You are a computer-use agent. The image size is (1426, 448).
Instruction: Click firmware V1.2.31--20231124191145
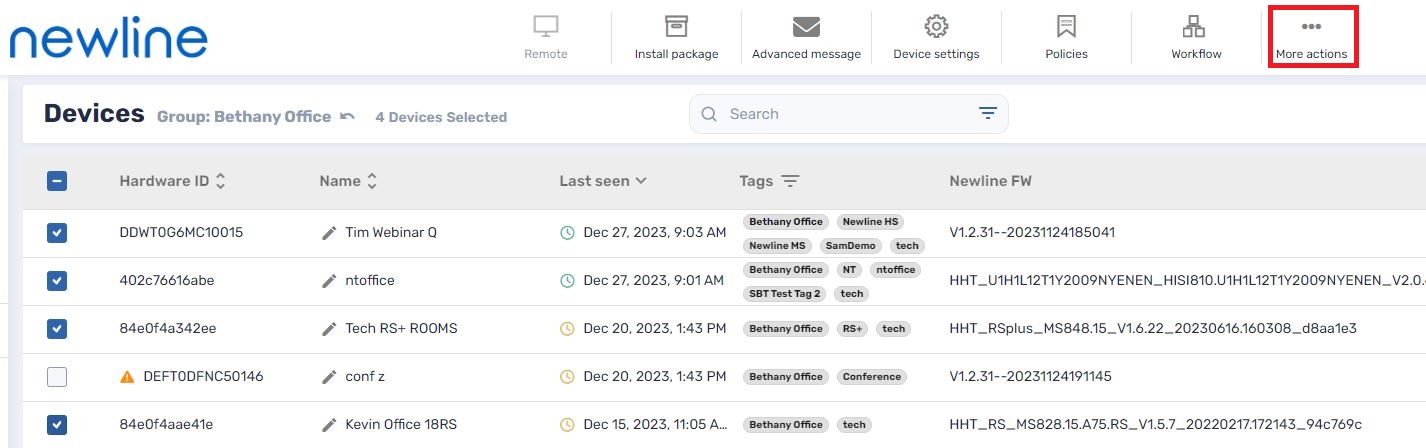tap(1030, 377)
